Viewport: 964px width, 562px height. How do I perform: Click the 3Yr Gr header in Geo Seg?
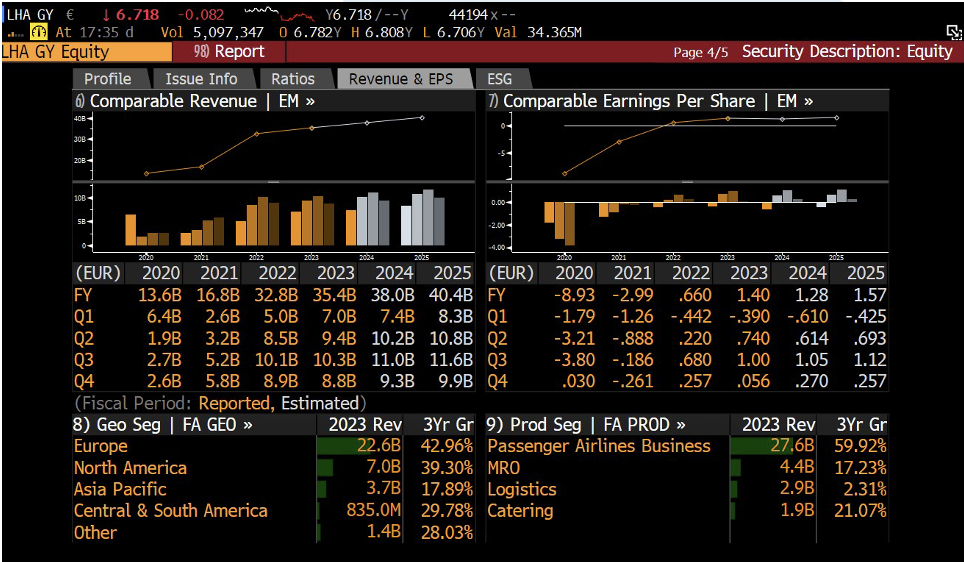448,424
